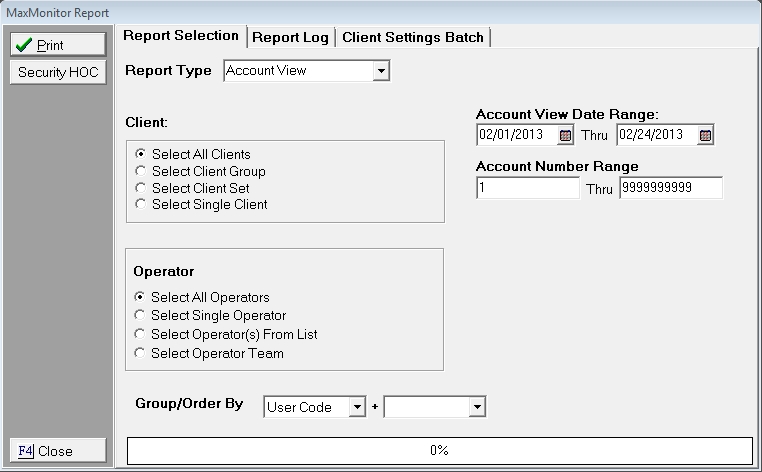The width and height of the screenshot is (762, 472).
Task: Open the User Code group-by dropdown
Action: click(x=357, y=407)
